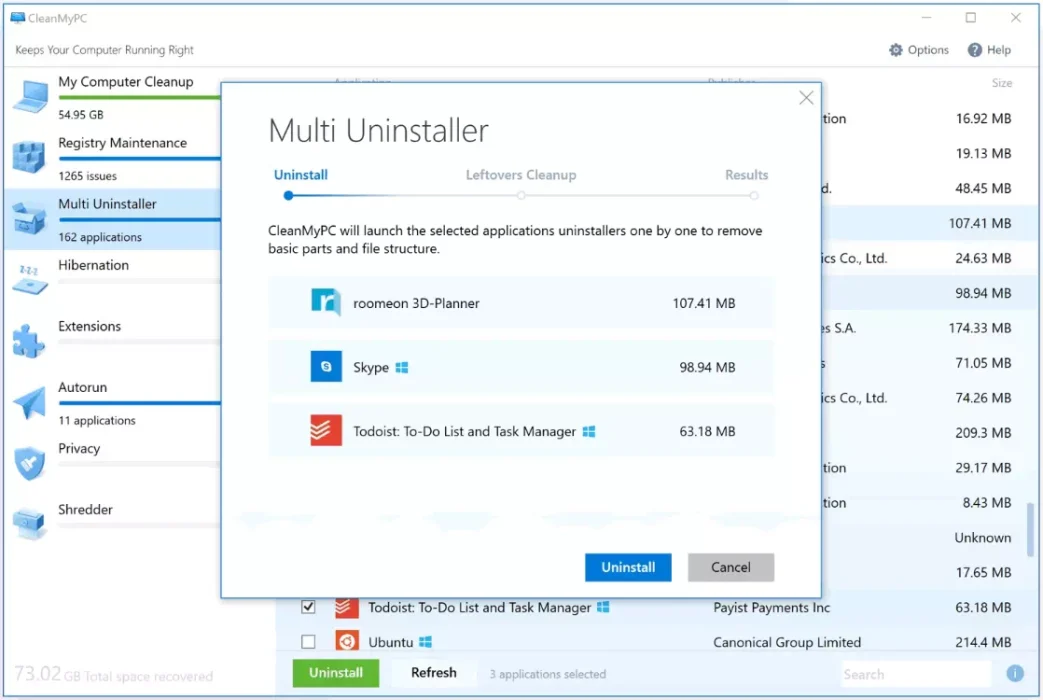Select the Registry Maintenance cubes icon

tap(29, 157)
